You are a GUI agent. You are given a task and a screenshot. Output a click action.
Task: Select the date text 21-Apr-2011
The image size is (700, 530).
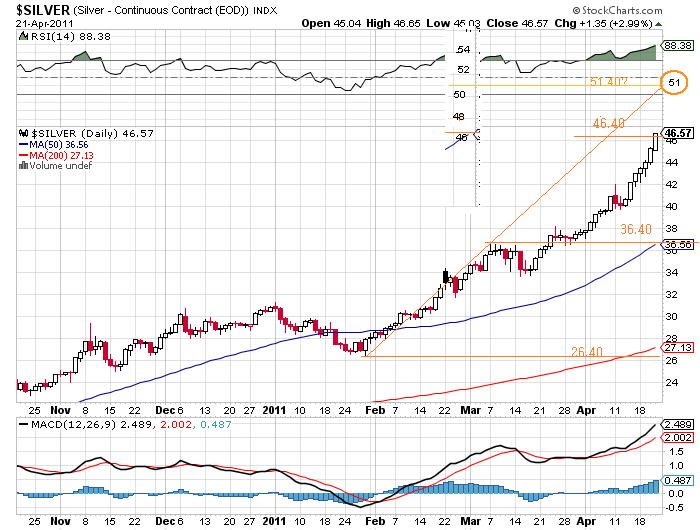(x=45, y=24)
